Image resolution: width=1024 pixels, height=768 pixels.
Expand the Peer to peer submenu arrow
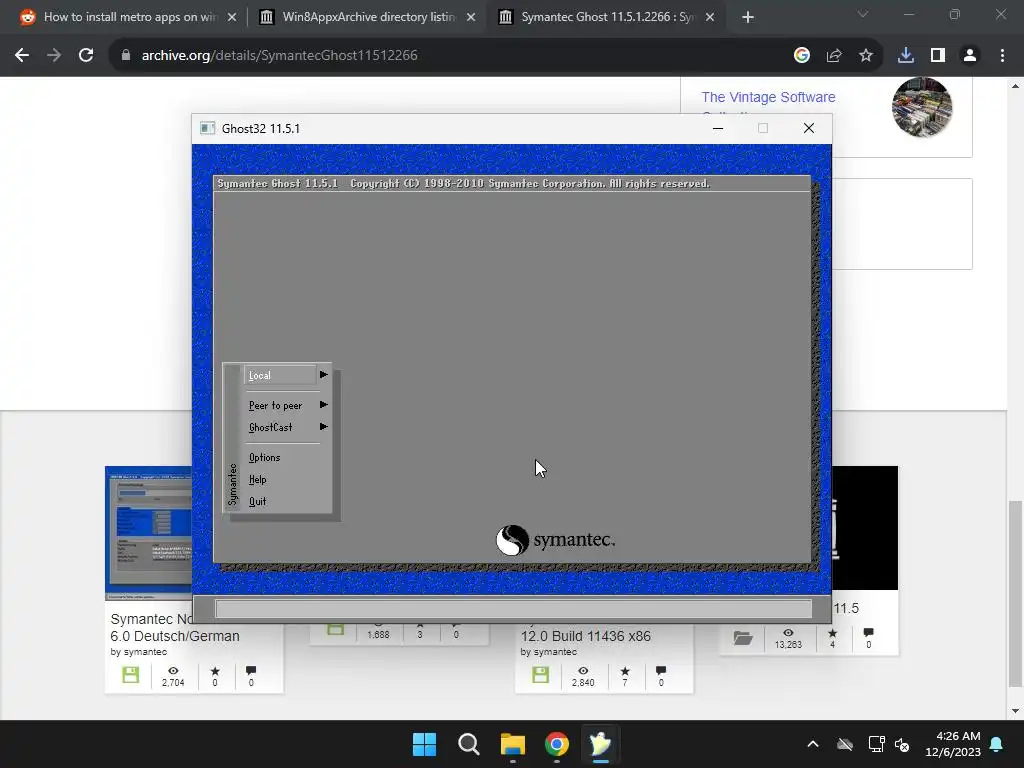[x=323, y=405]
